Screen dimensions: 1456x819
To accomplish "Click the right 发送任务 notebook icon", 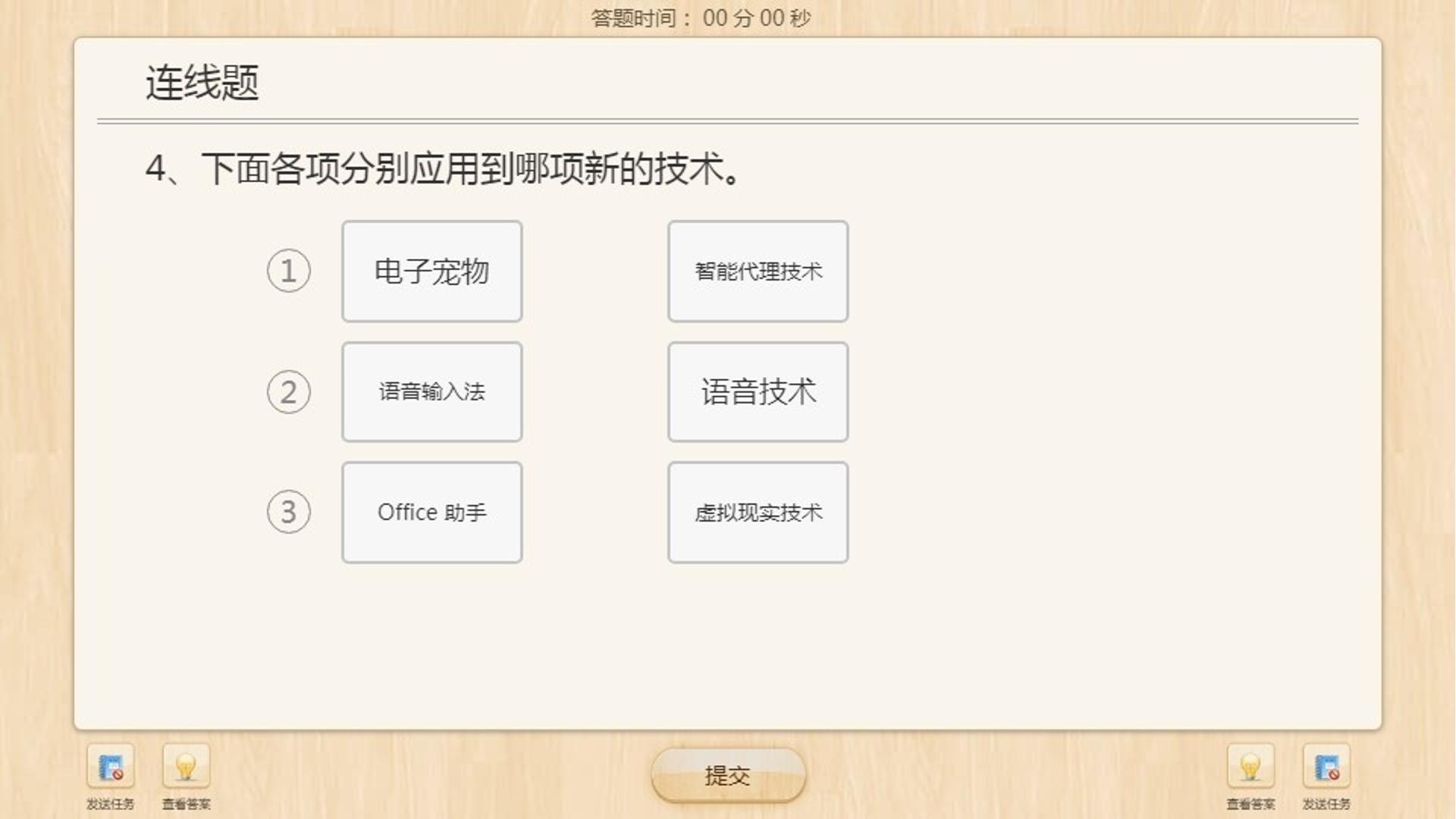I will 1326,767.
